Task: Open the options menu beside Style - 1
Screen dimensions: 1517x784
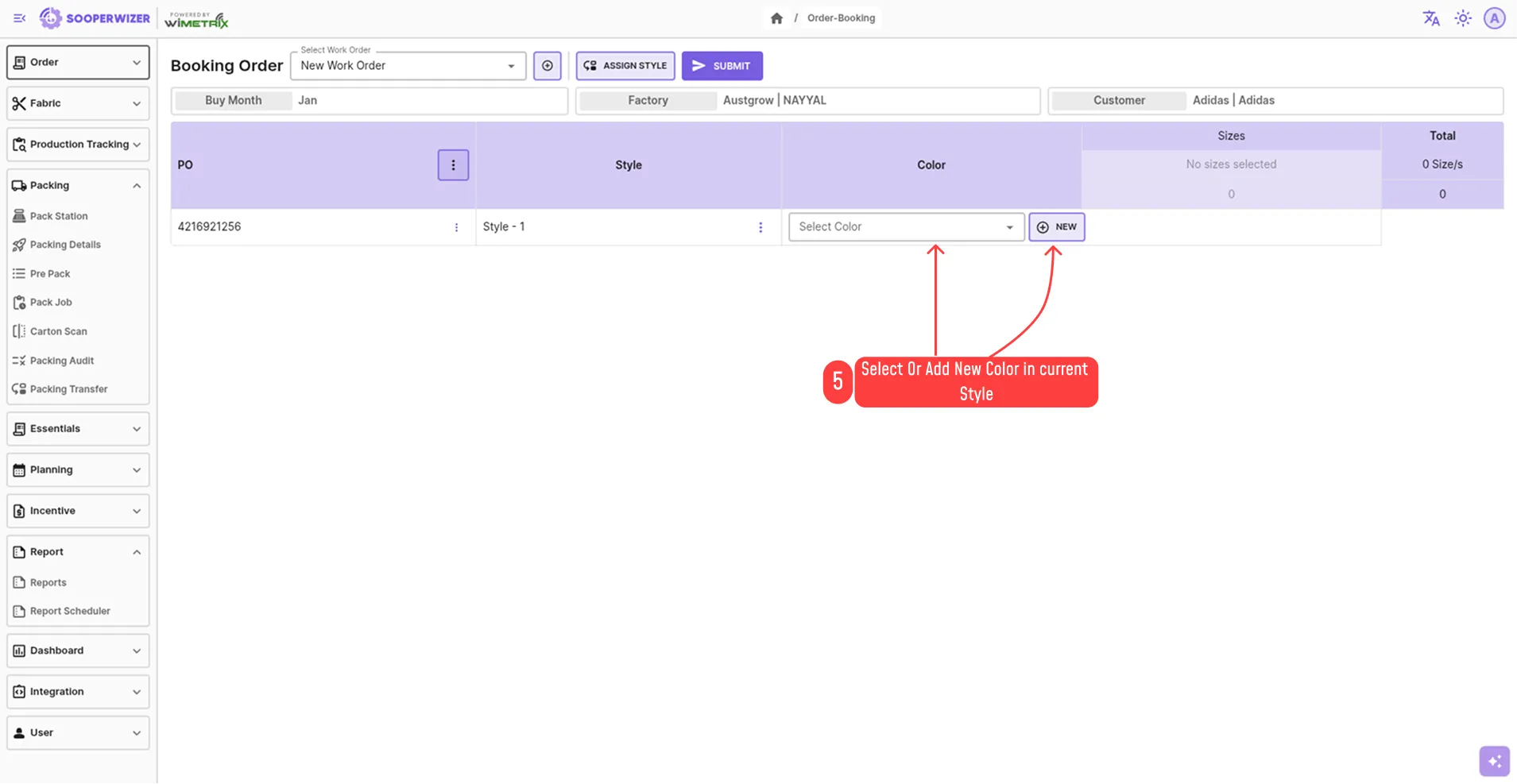Action: pyautogui.click(x=760, y=226)
